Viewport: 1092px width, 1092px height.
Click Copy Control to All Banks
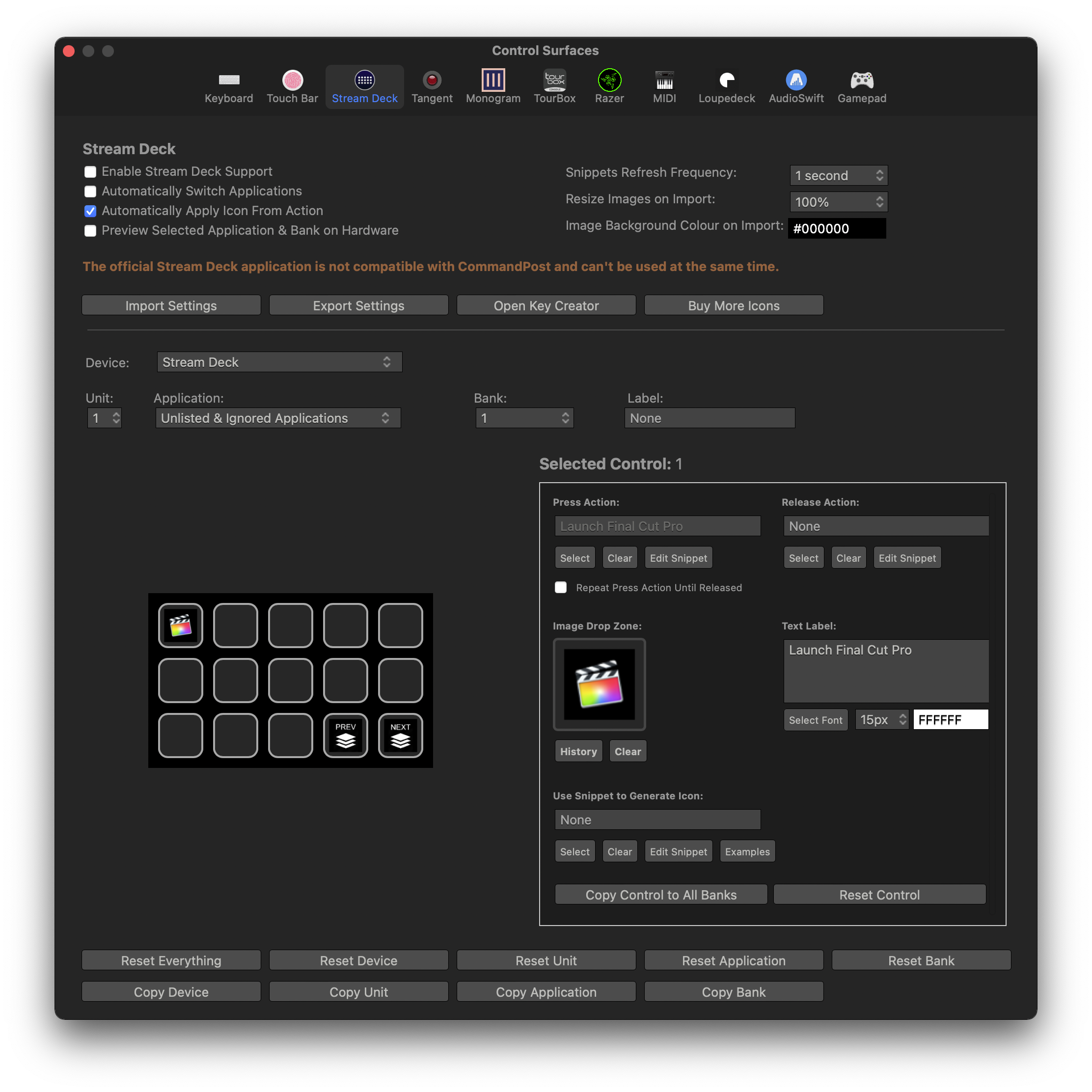(661, 895)
